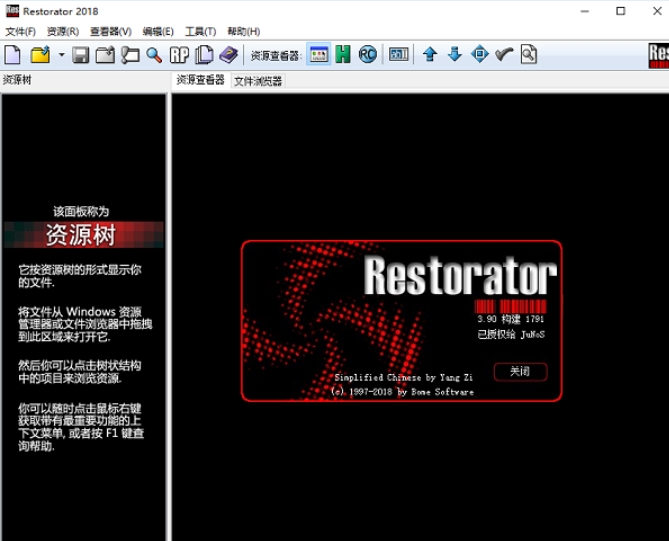The height and width of the screenshot is (541, 669).
Task: Click the 关闭 button on splash
Action: pyautogui.click(x=521, y=372)
